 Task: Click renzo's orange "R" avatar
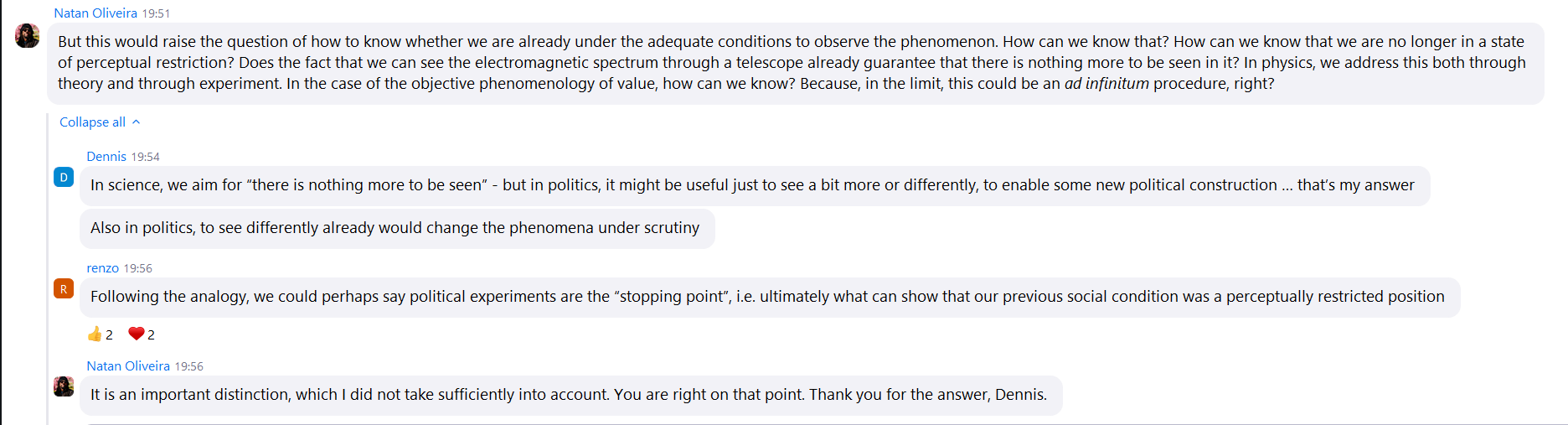(64, 288)
